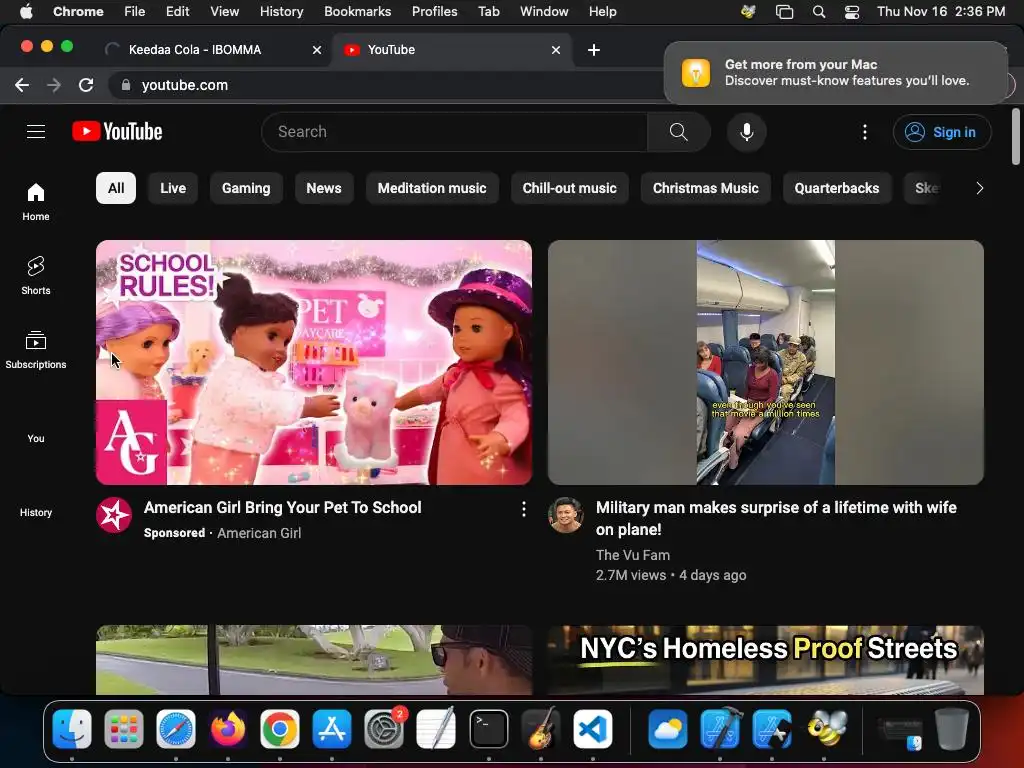Screen dimensions: 1024x768
Task: Open the View menu
Action: click(224, 12)
